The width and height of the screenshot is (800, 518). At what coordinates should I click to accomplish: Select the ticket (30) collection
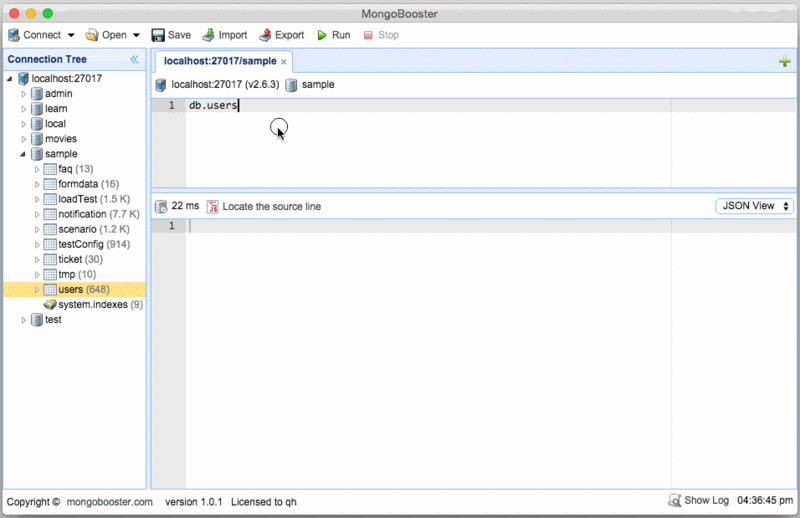pyautogui.click(x=80, y=259)
